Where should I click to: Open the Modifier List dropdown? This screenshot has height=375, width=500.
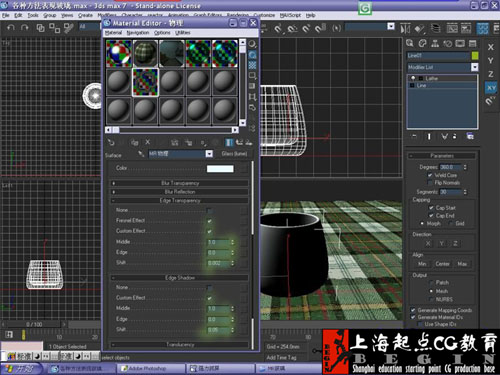coord(475,67)
